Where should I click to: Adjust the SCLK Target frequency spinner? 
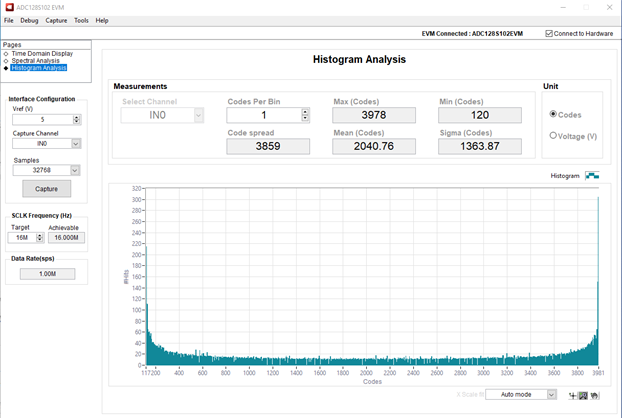click(x=40, y=238)
